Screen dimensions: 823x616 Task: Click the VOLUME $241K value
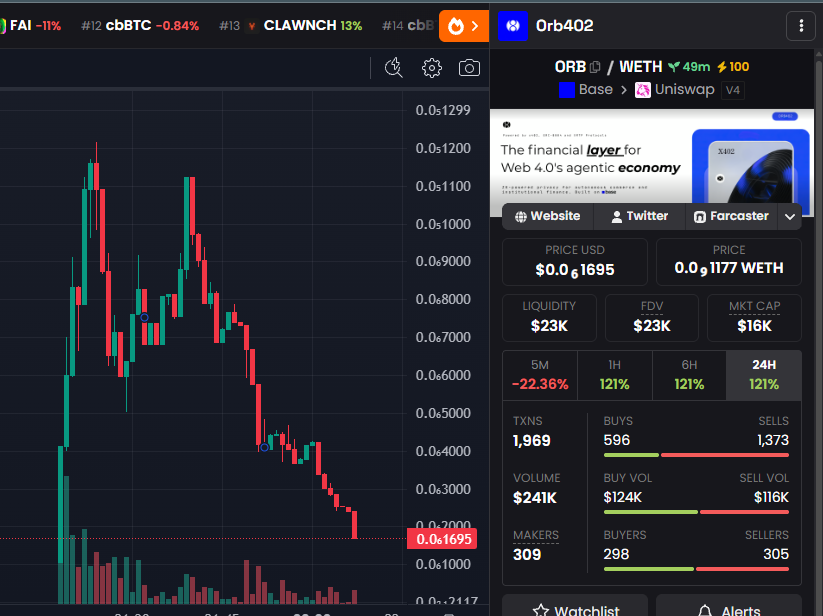(534, 498)
